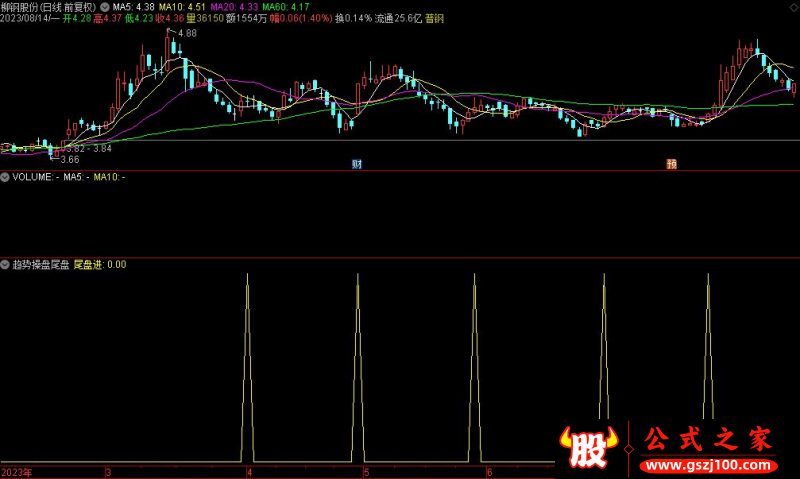Viewport: 800px width, 479px height.
Task: Click the VOLUME: - panel label
Action: 35,177
